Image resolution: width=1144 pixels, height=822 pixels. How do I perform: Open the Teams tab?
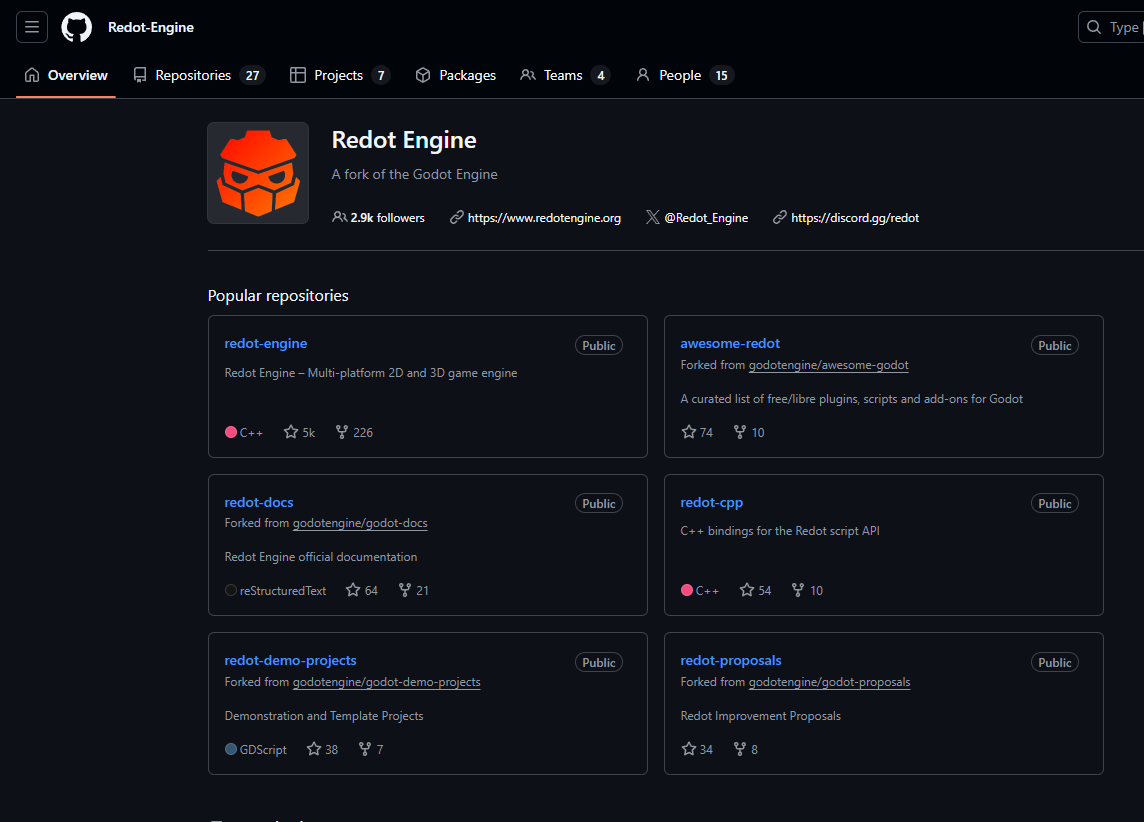click(566, 75)
